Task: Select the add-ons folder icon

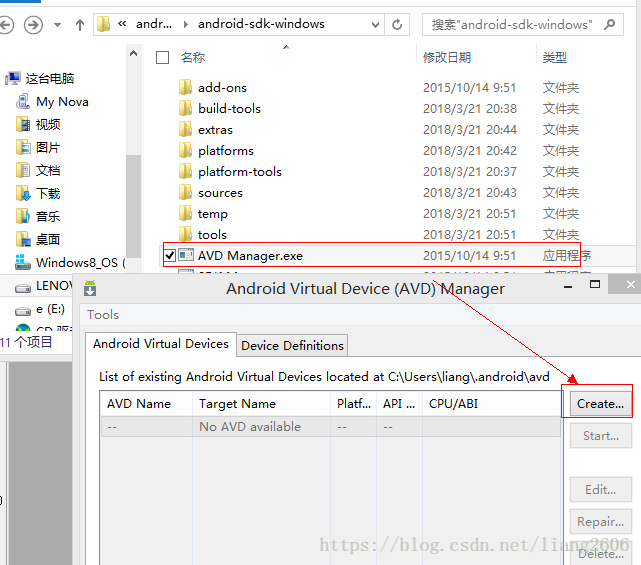Action: tap(185, 87)
